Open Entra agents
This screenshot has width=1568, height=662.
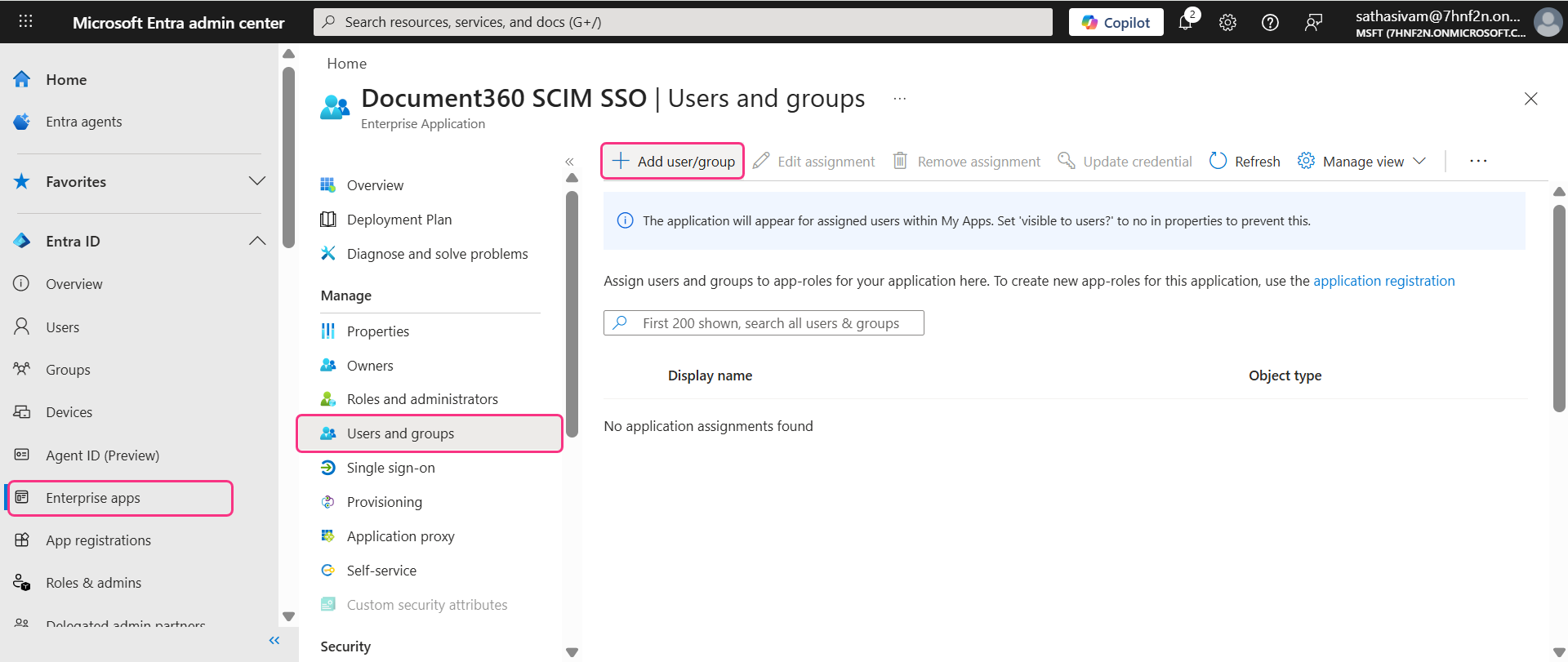click(83, 122)
